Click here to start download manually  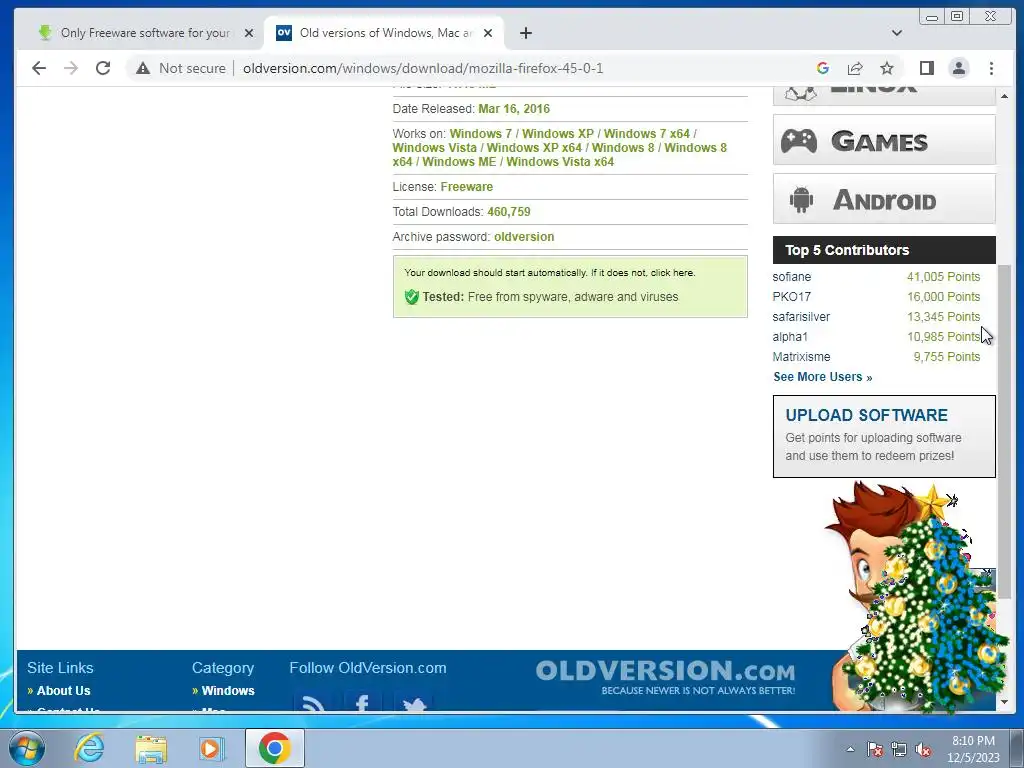click(672, 273)
